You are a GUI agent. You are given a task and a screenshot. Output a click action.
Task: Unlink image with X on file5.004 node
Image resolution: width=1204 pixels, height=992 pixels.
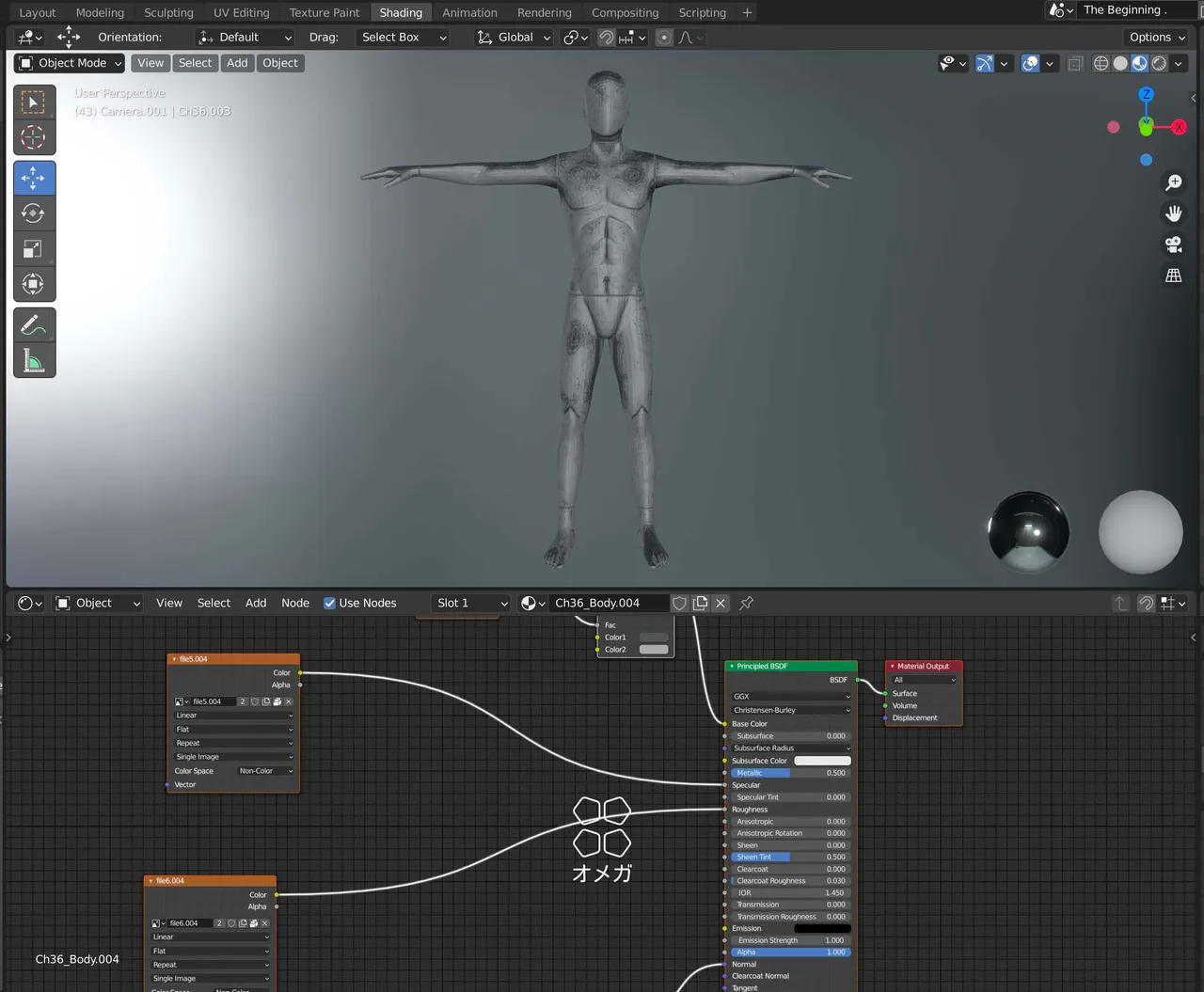tap(289, 701)
